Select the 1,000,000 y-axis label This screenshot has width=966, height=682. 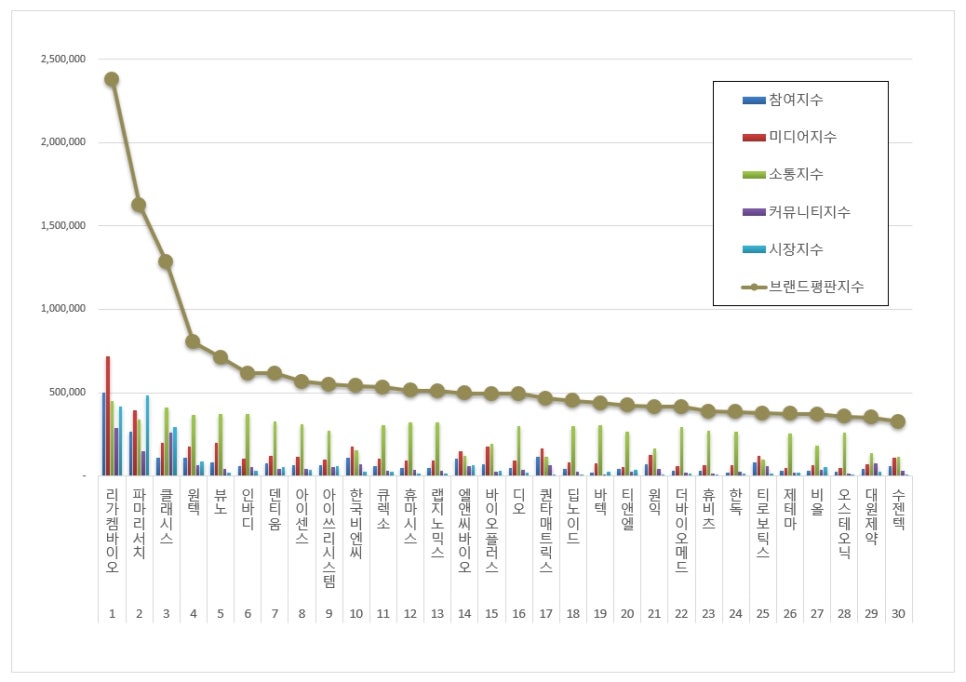pyautogui.click(x=63, y=309)
